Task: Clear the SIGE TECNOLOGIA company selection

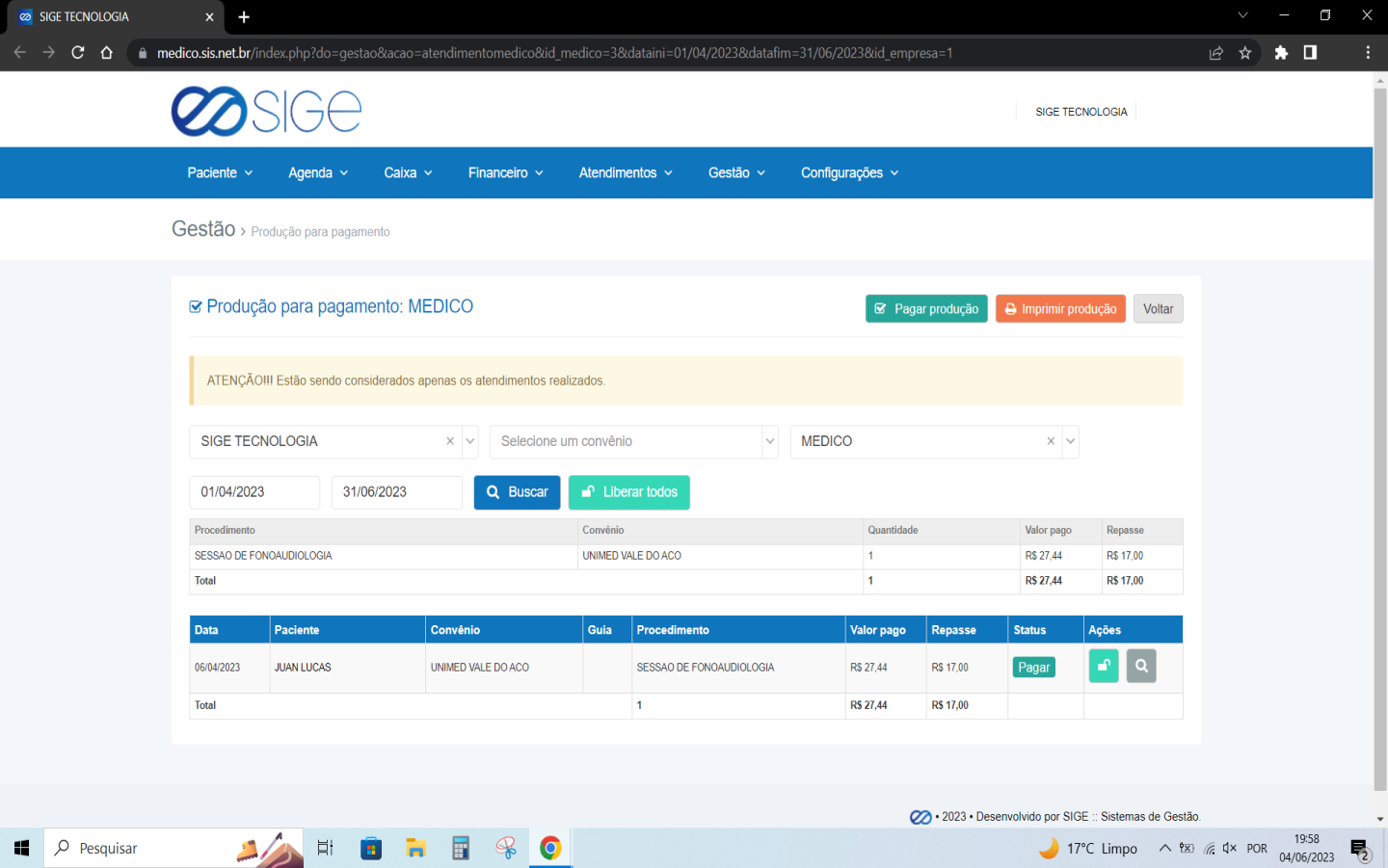Action: click(x=450, y=441)
